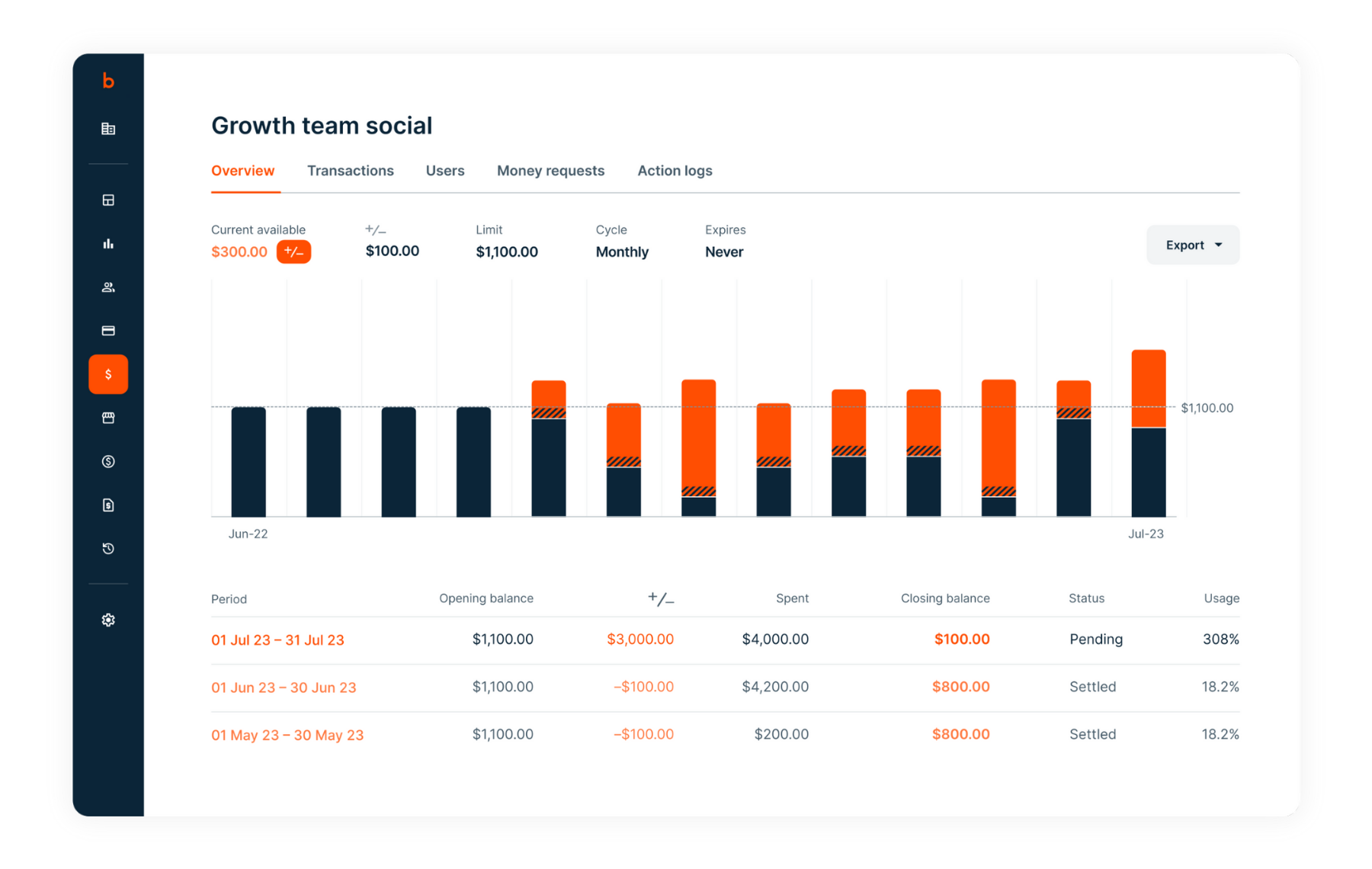Switch to the Action logs tab
Screen dimensions: 1372x869
[x=675, y=171]
